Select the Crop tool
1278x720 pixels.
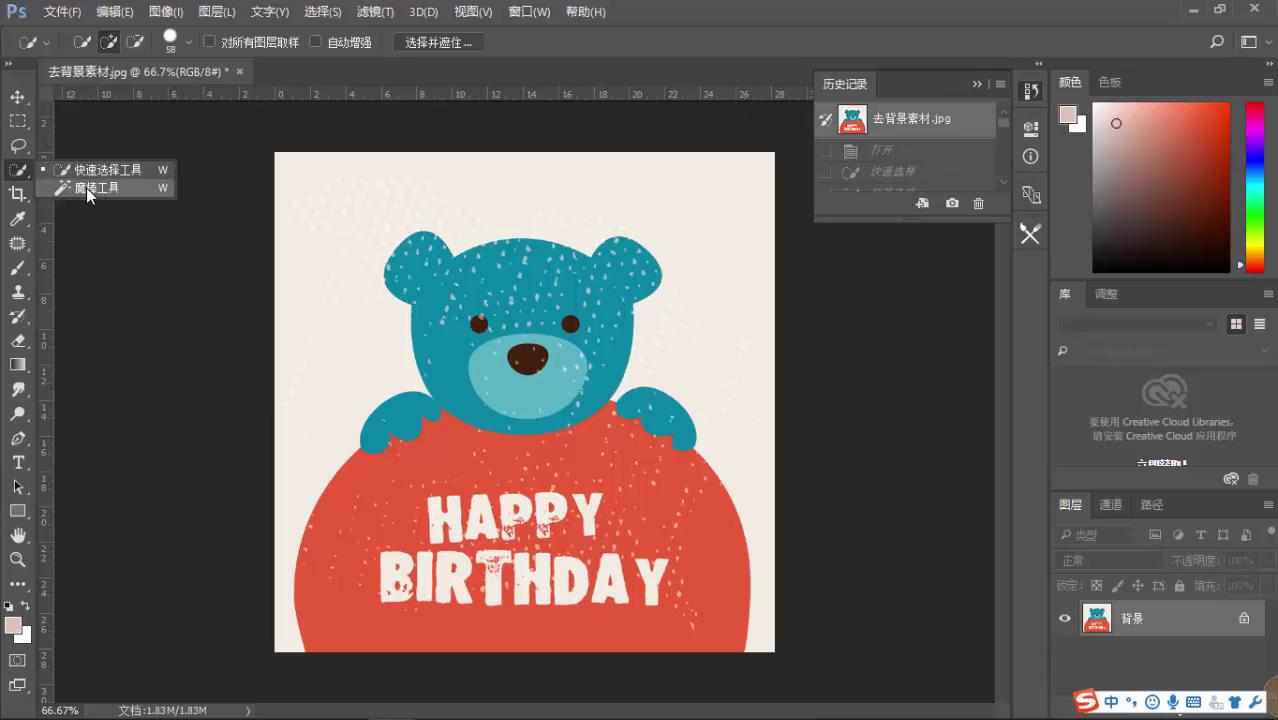pos(18,194)
